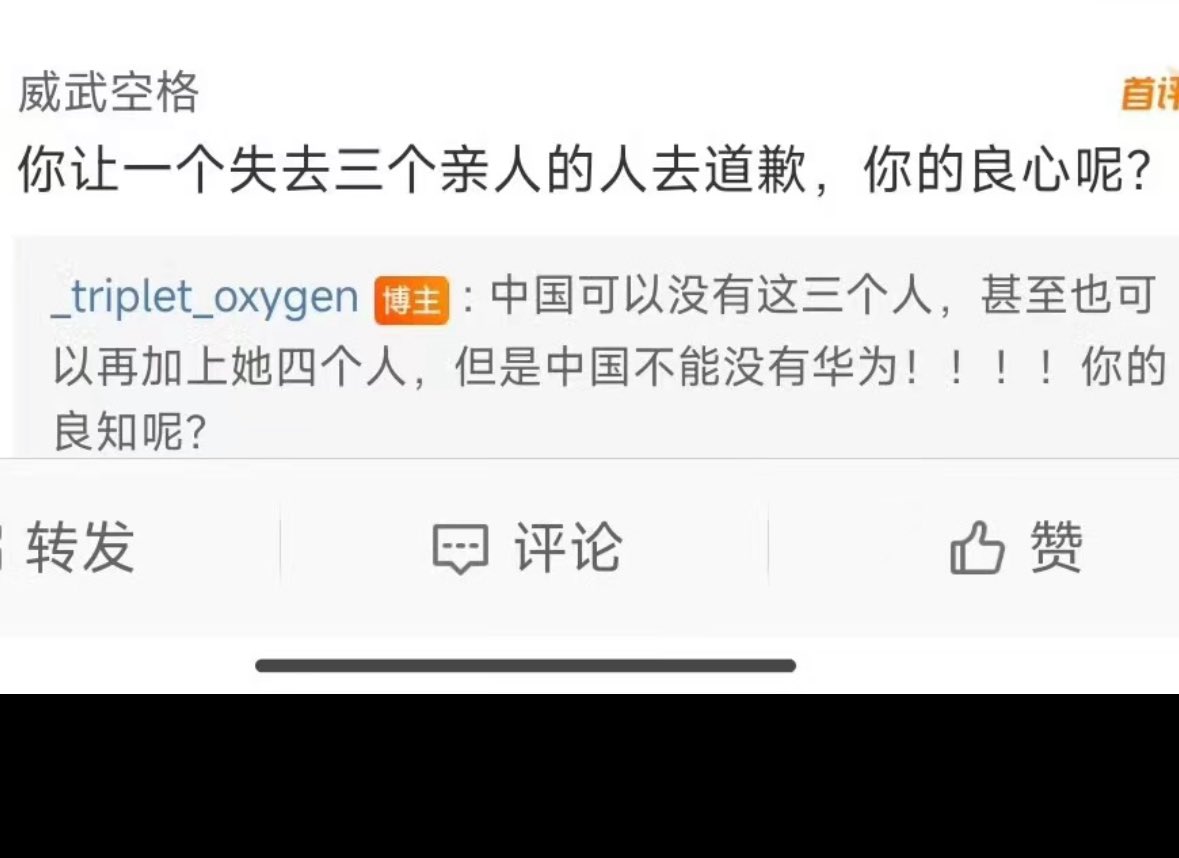The width and height of the screenshot is (1179, 858).
Task: Tap reply ending text 良知呢？
Action: [129, 431]
